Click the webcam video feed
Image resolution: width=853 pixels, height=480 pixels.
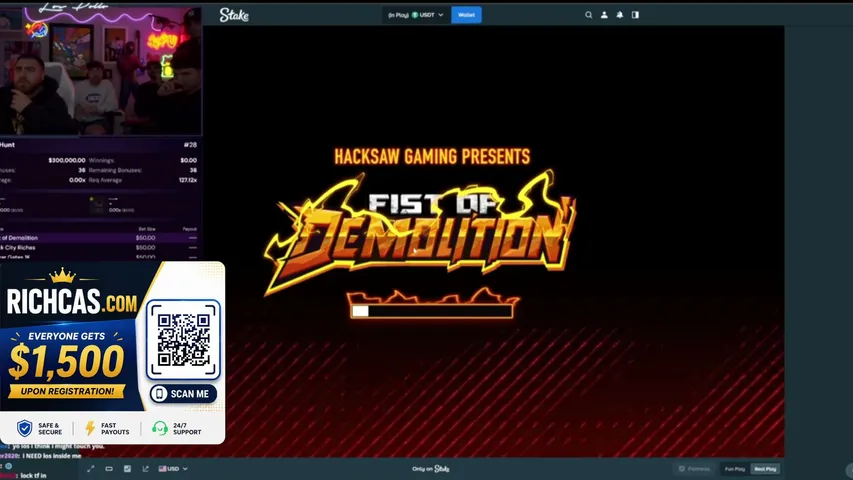(x=101, y=70)
